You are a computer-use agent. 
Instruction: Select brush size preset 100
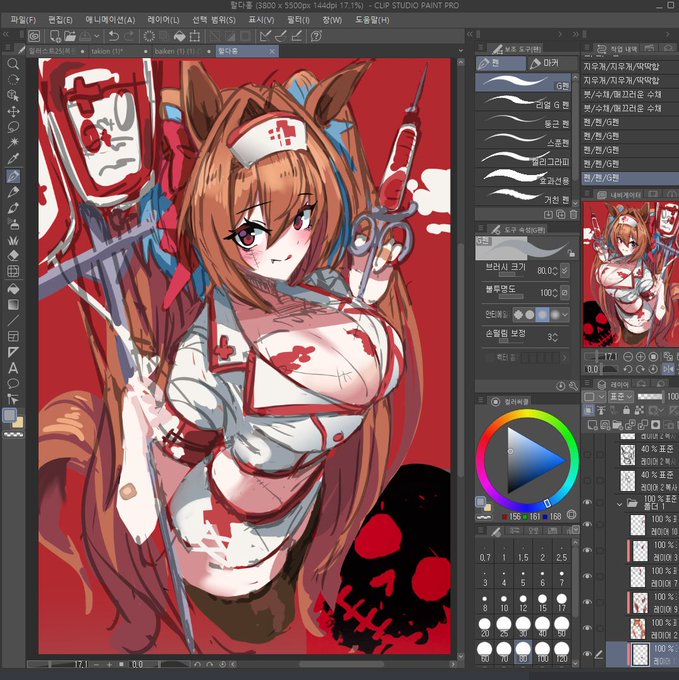pyautogui.click(x=542, y=652)
